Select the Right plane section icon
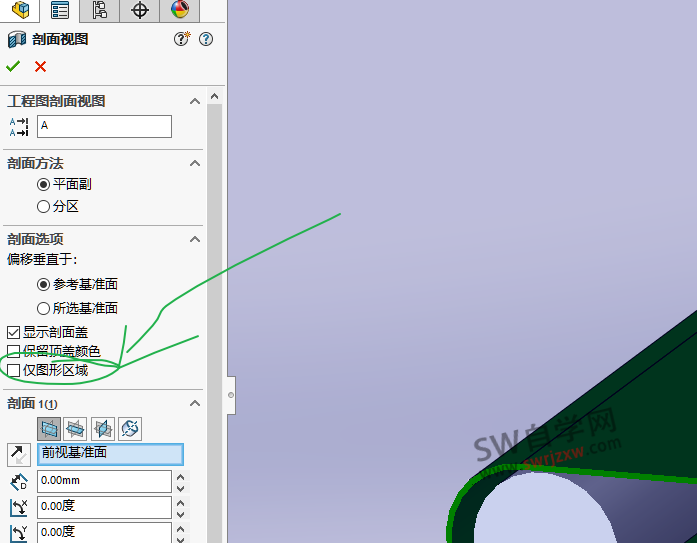Viewport: 697px width, 543px height. 103,429
